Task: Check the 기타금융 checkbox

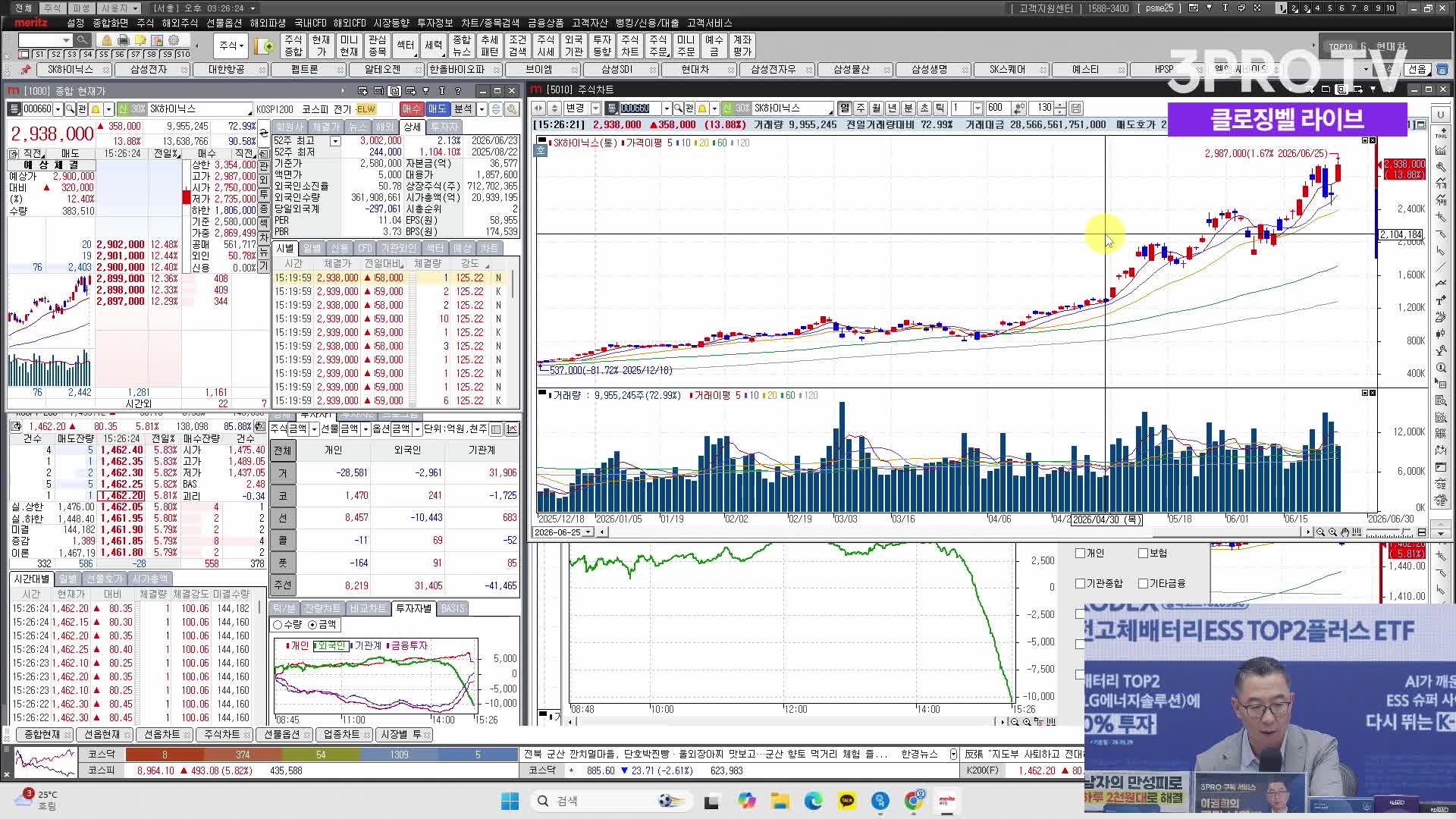Action: click(1143, 584)
